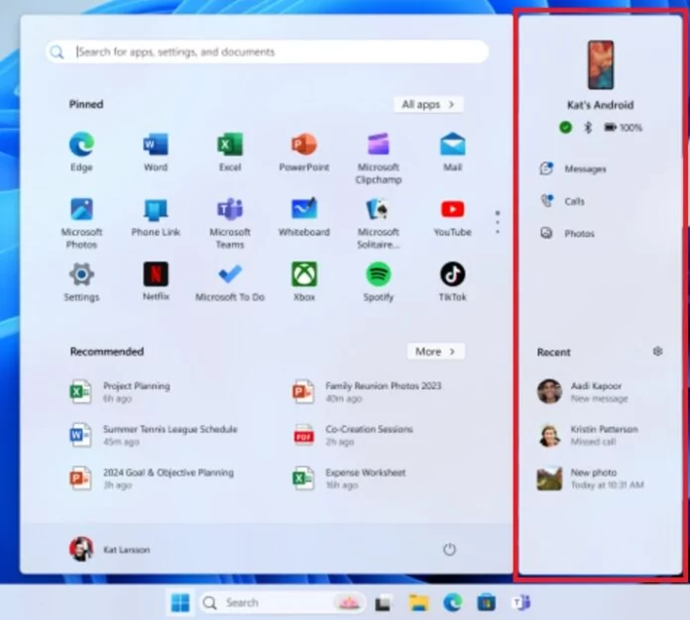Image resolution: width=690 pixels, height=620 pixels.
Task: Open the YouTube pinned app
Action: point(452,217)
